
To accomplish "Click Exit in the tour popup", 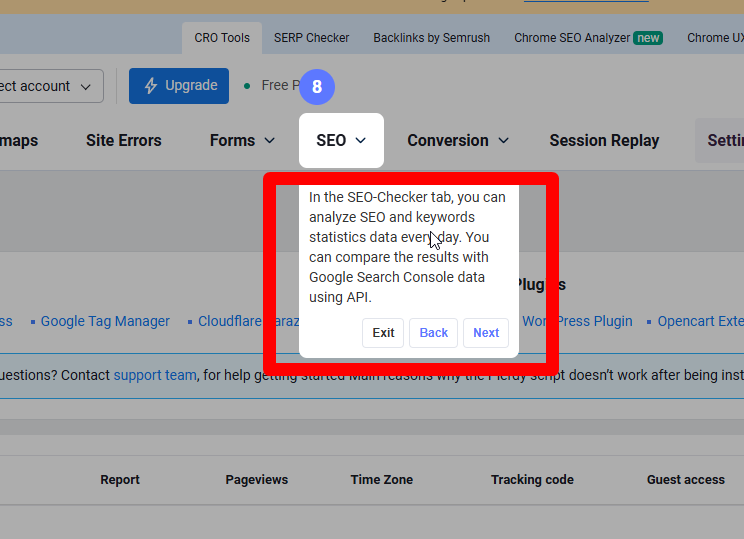I will (x=383, y=333).
